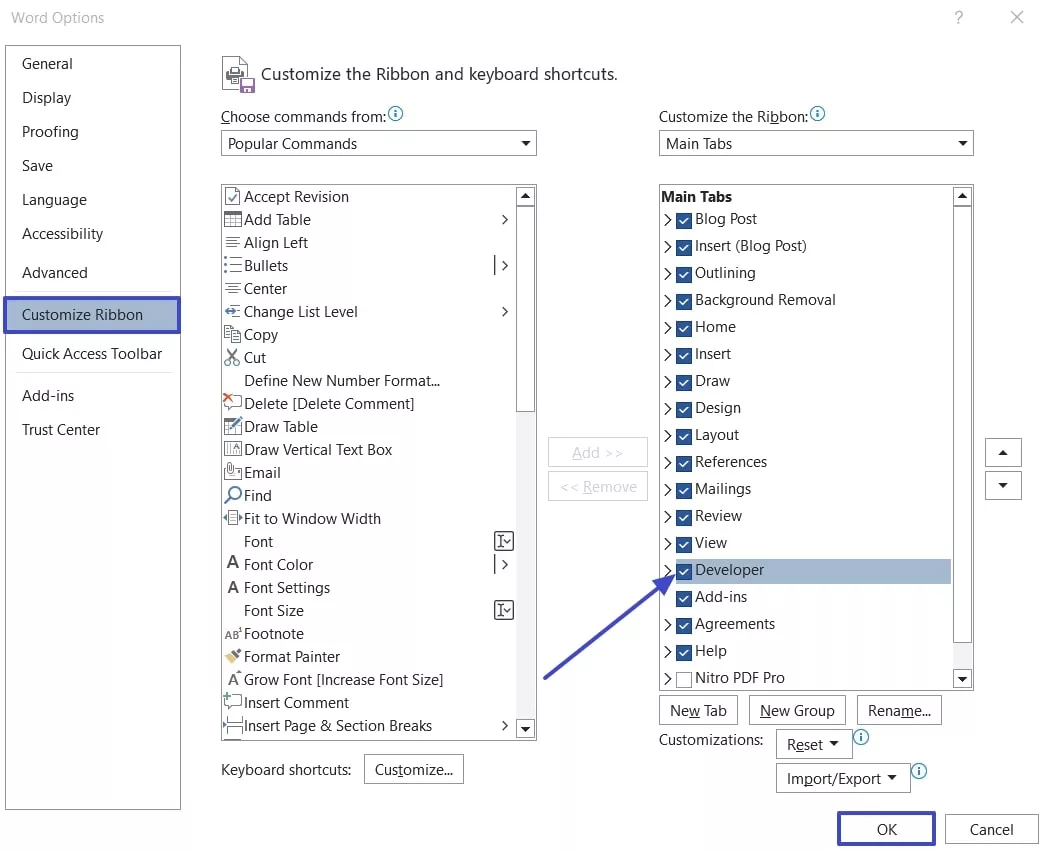This screenshot has height=850, width=1046.
Task: Click commands list scrollbar down arrow
Action: pos(526,729)
